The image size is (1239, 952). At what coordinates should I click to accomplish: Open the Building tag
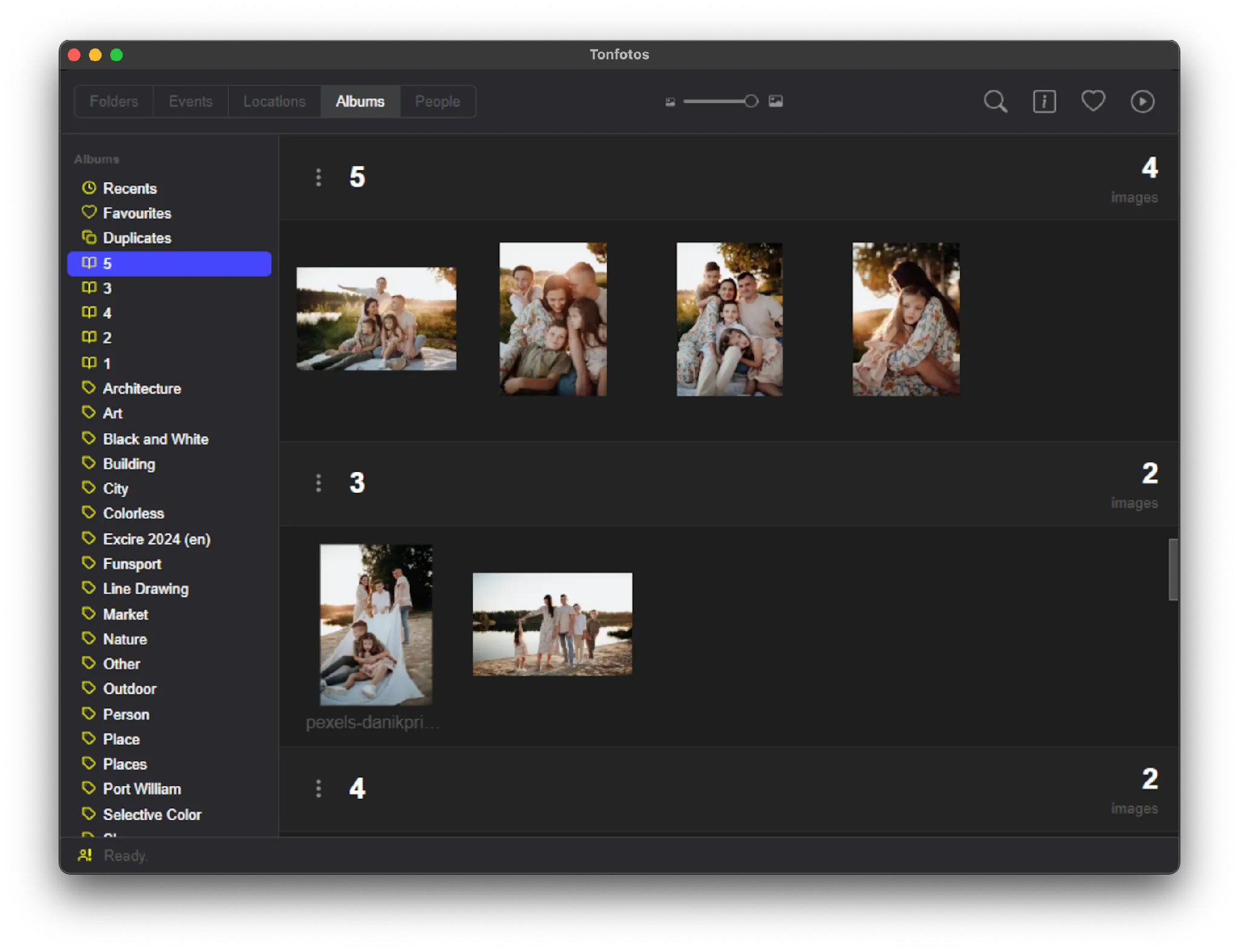(169, 464)
